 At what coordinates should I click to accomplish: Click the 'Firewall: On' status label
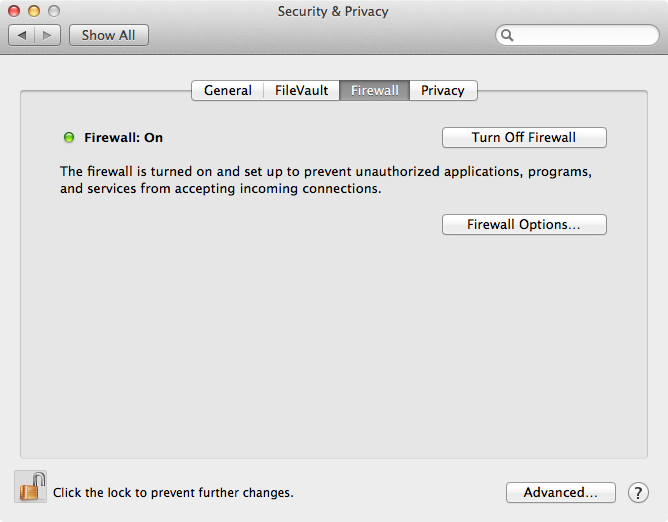pyautogui.click(x=124, y=138)
